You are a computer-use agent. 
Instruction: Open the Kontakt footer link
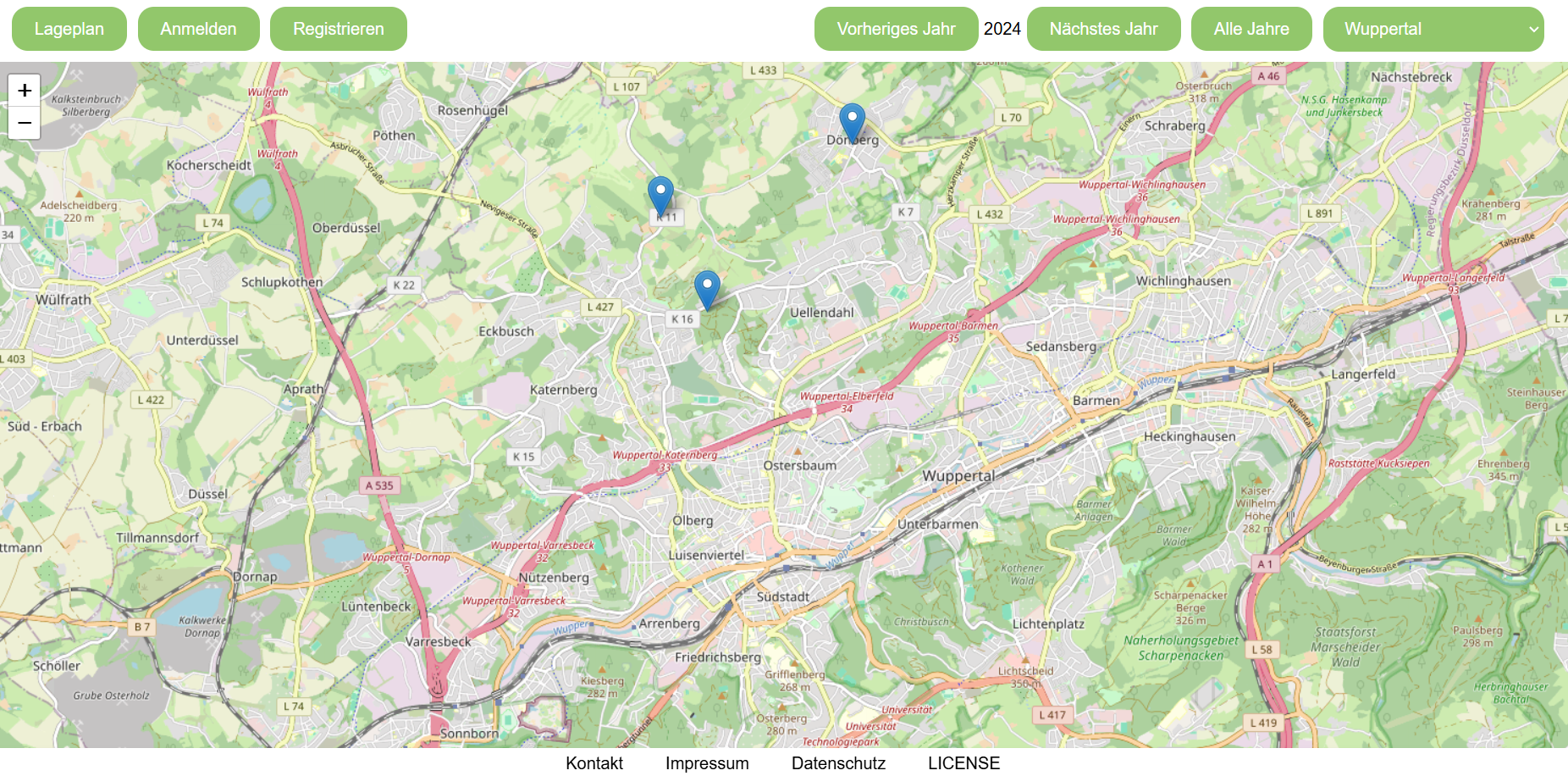tap(594, 762)
